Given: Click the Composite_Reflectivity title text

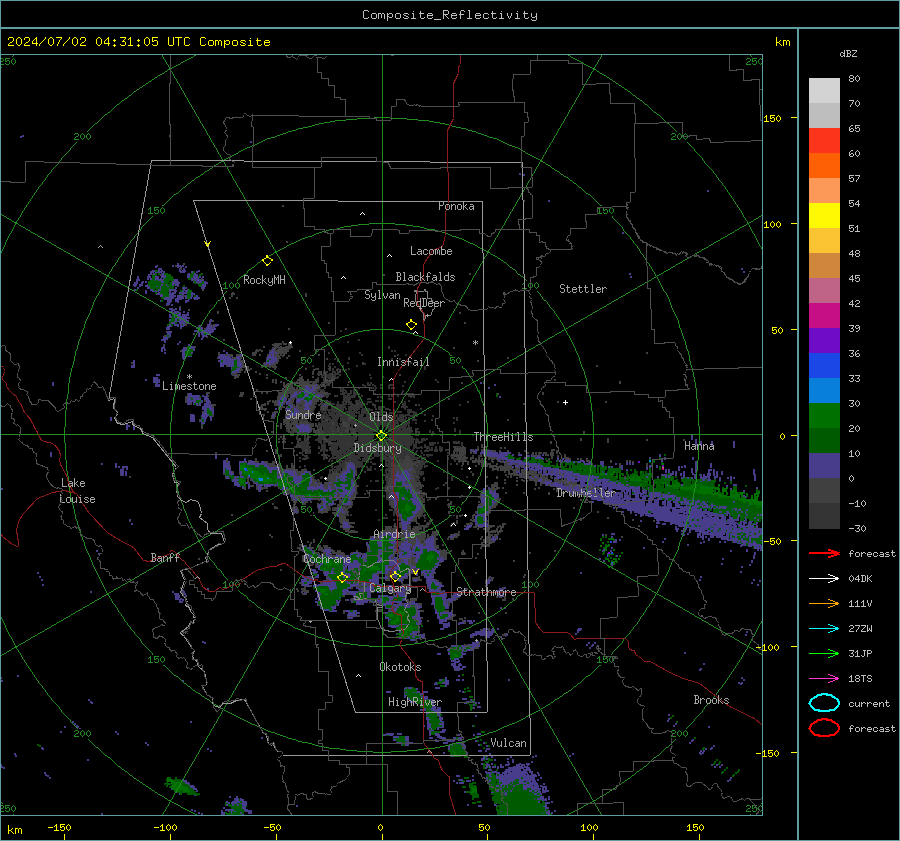Looking at the screenshot, I should pyautogui.click(x=450, y=15).
